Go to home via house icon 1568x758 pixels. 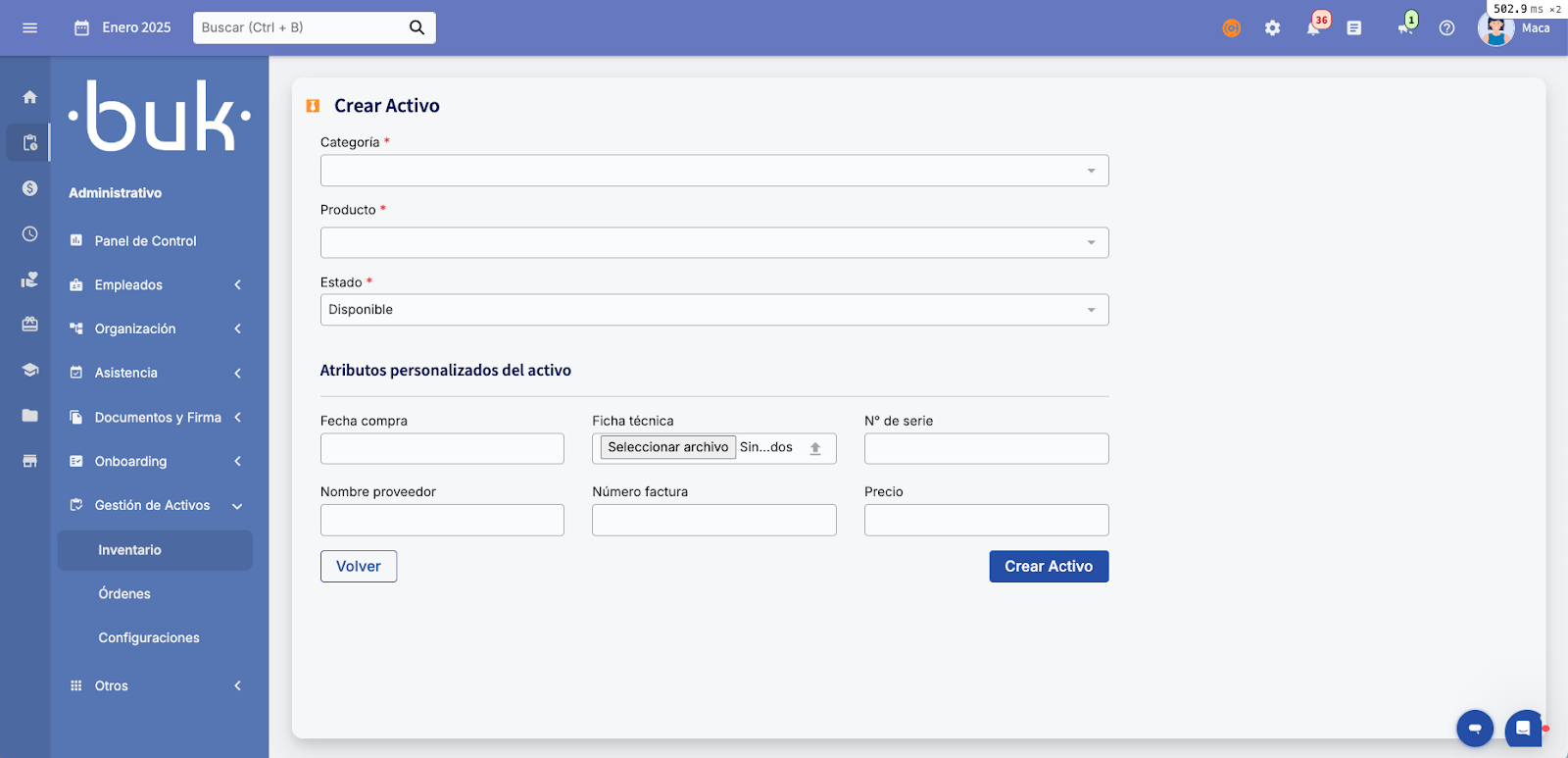29,97
